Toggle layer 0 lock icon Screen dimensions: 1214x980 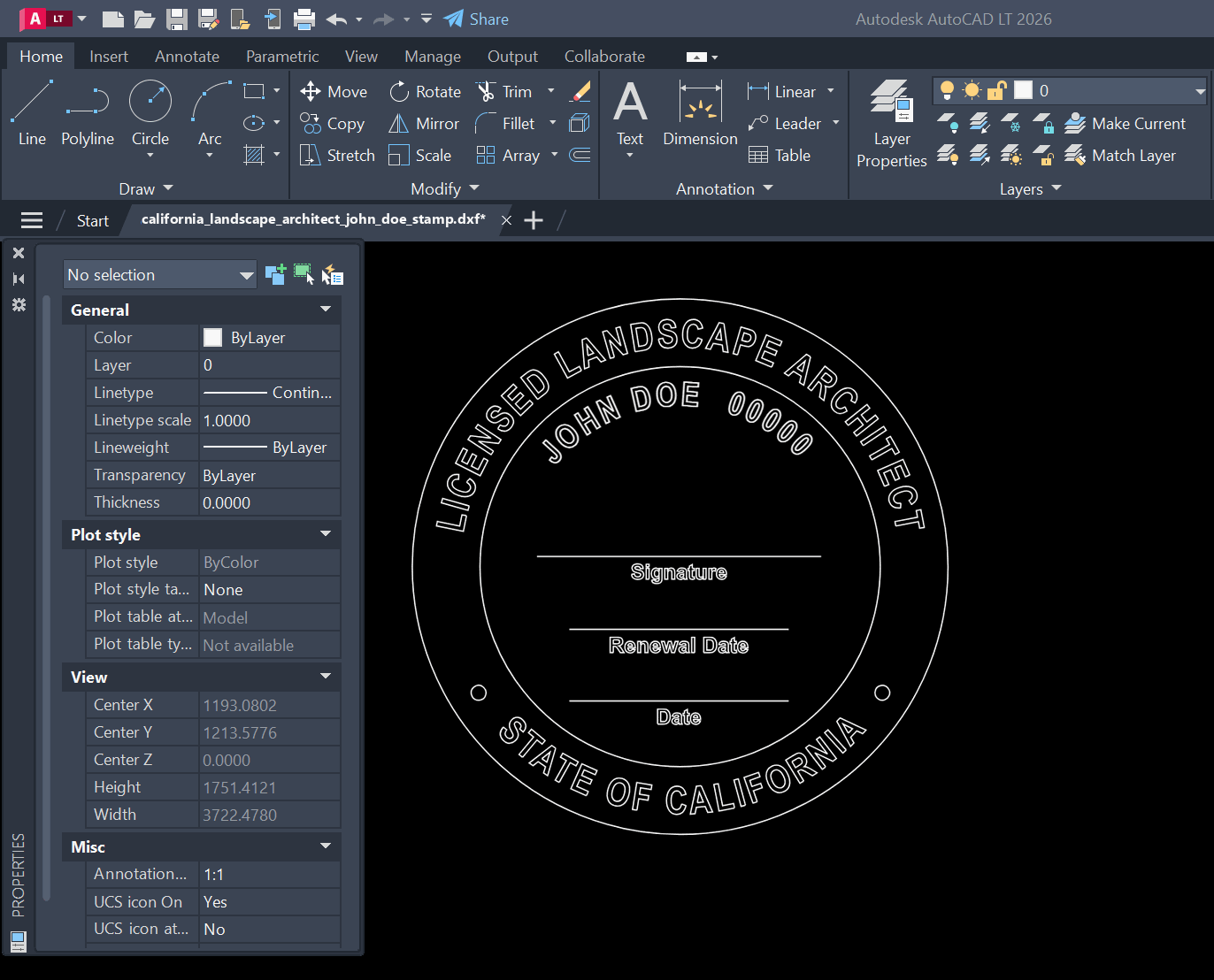pos(997,90)
